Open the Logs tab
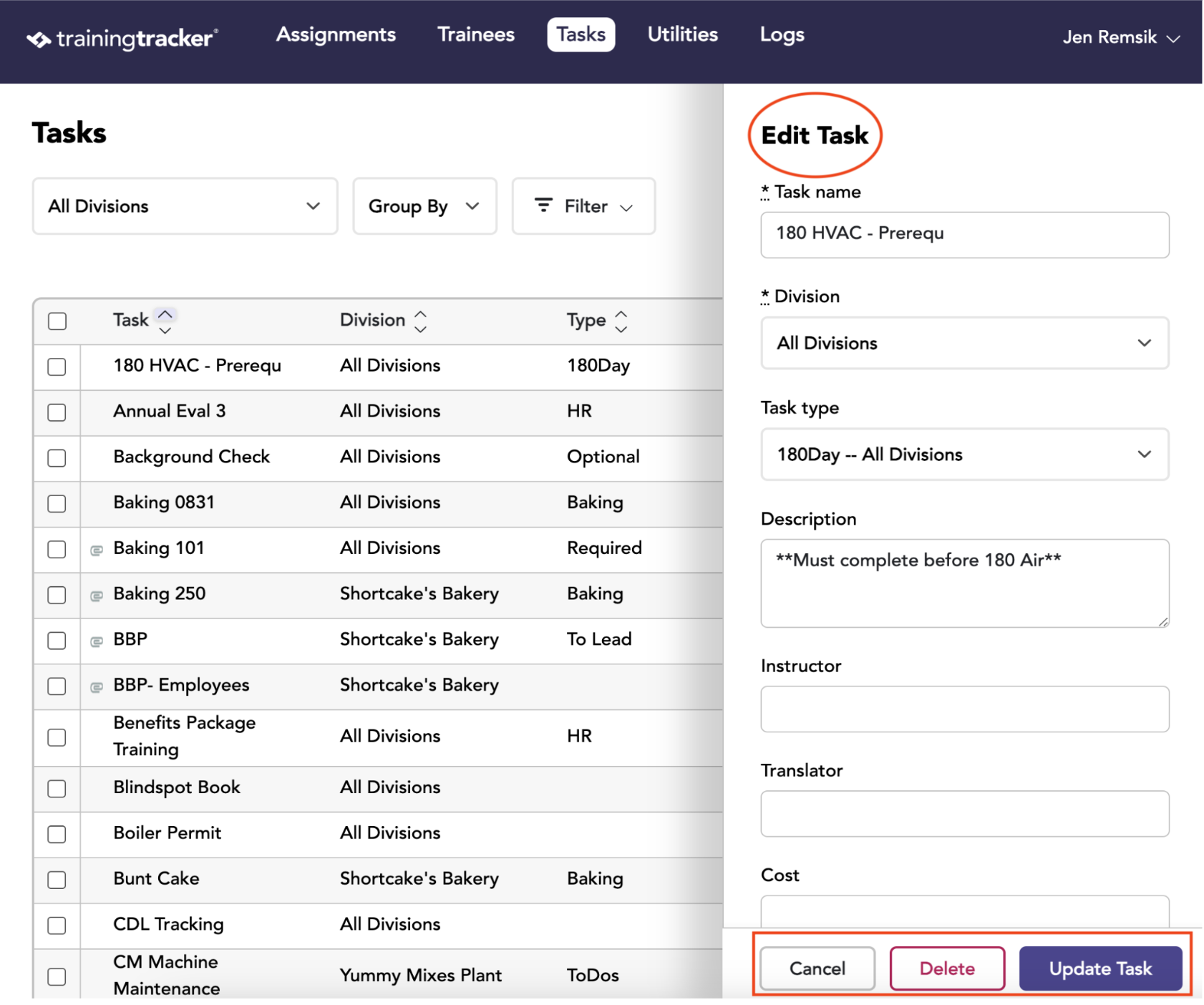Screen dimensions: 1204x1005 (x=782, y=34)
